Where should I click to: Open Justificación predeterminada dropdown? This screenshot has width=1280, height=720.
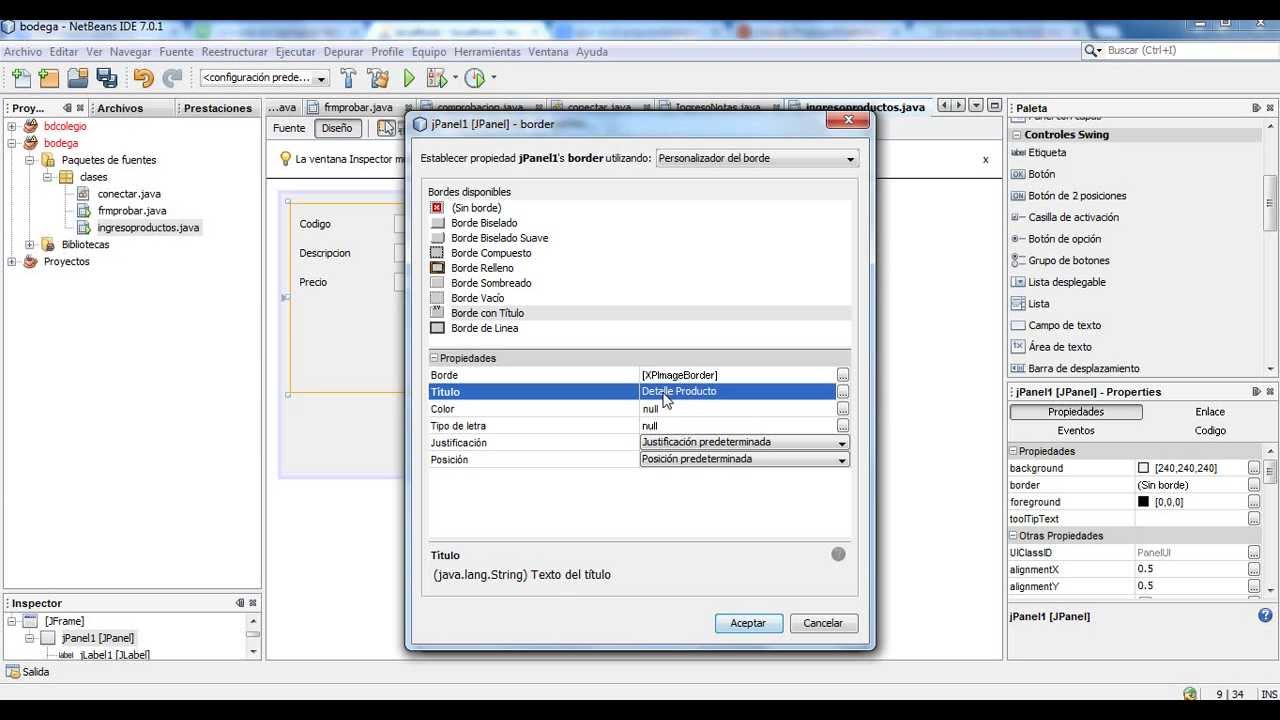coord(744,442)
